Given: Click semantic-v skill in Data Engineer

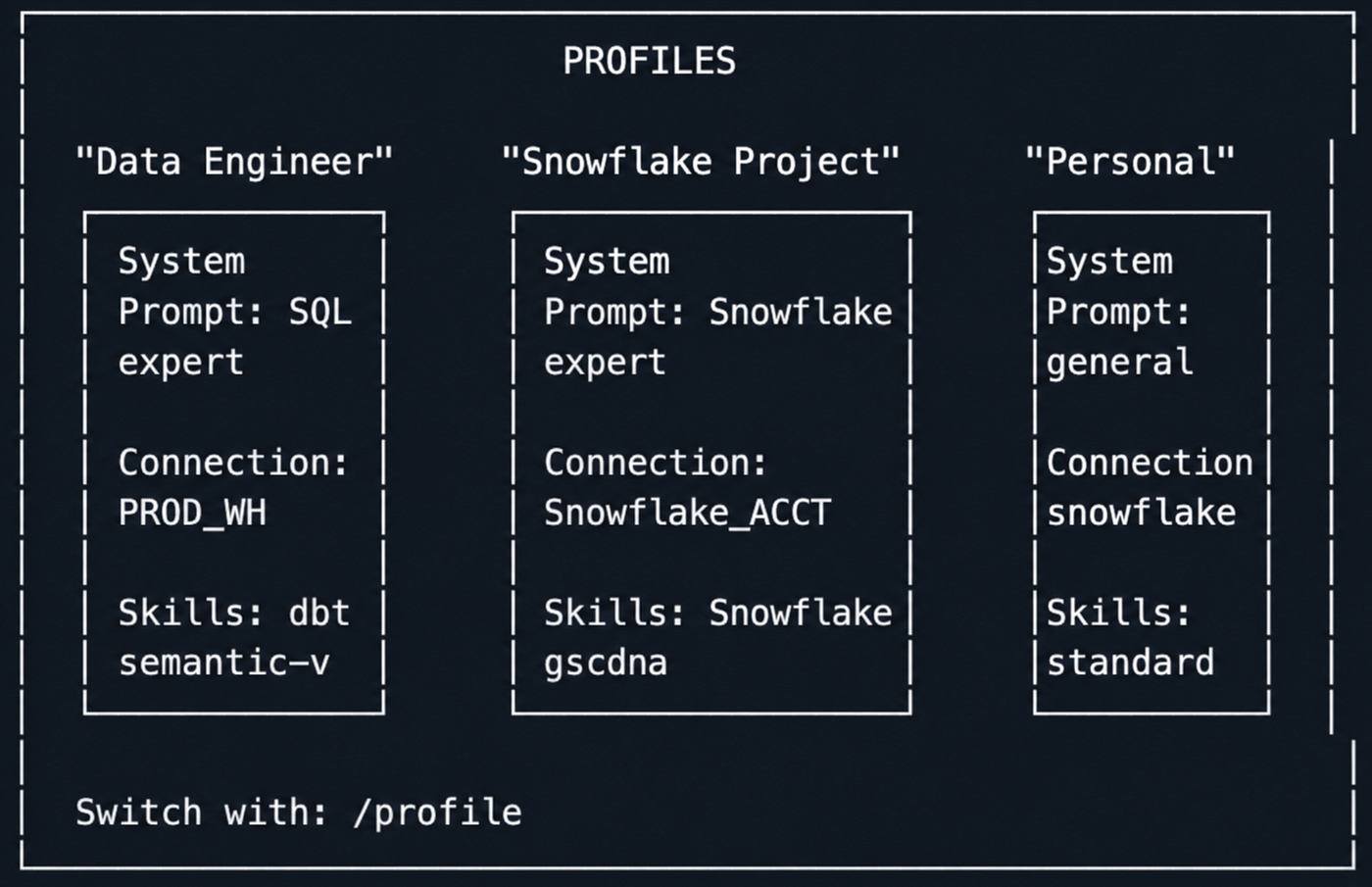Looking at the screenshot, I should (224, 664).
